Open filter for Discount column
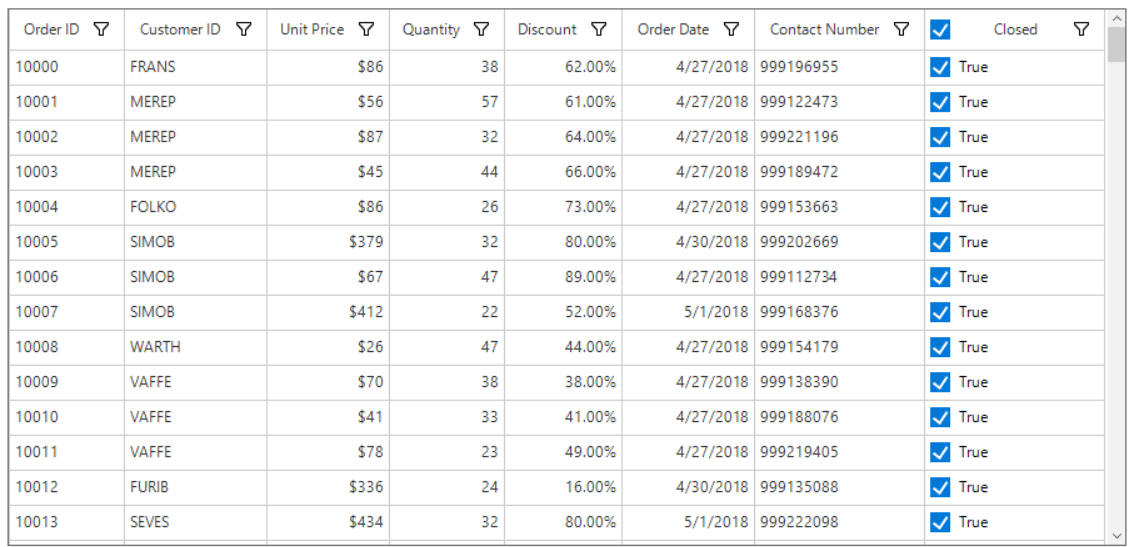The width and height of the screenshot is (1131, 547). pyautogui.click(x=599, y=29)
